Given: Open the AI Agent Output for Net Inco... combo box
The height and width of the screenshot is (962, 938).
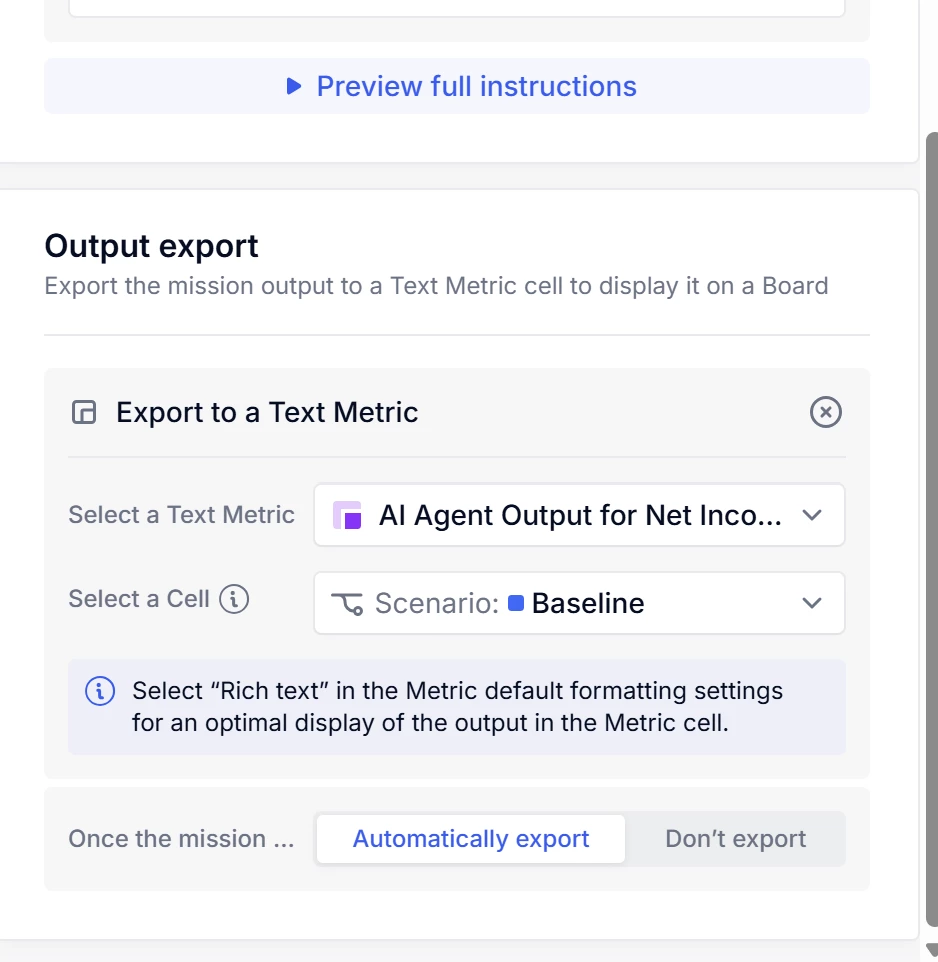Looking at the screenshot, I should pos(579,515).
